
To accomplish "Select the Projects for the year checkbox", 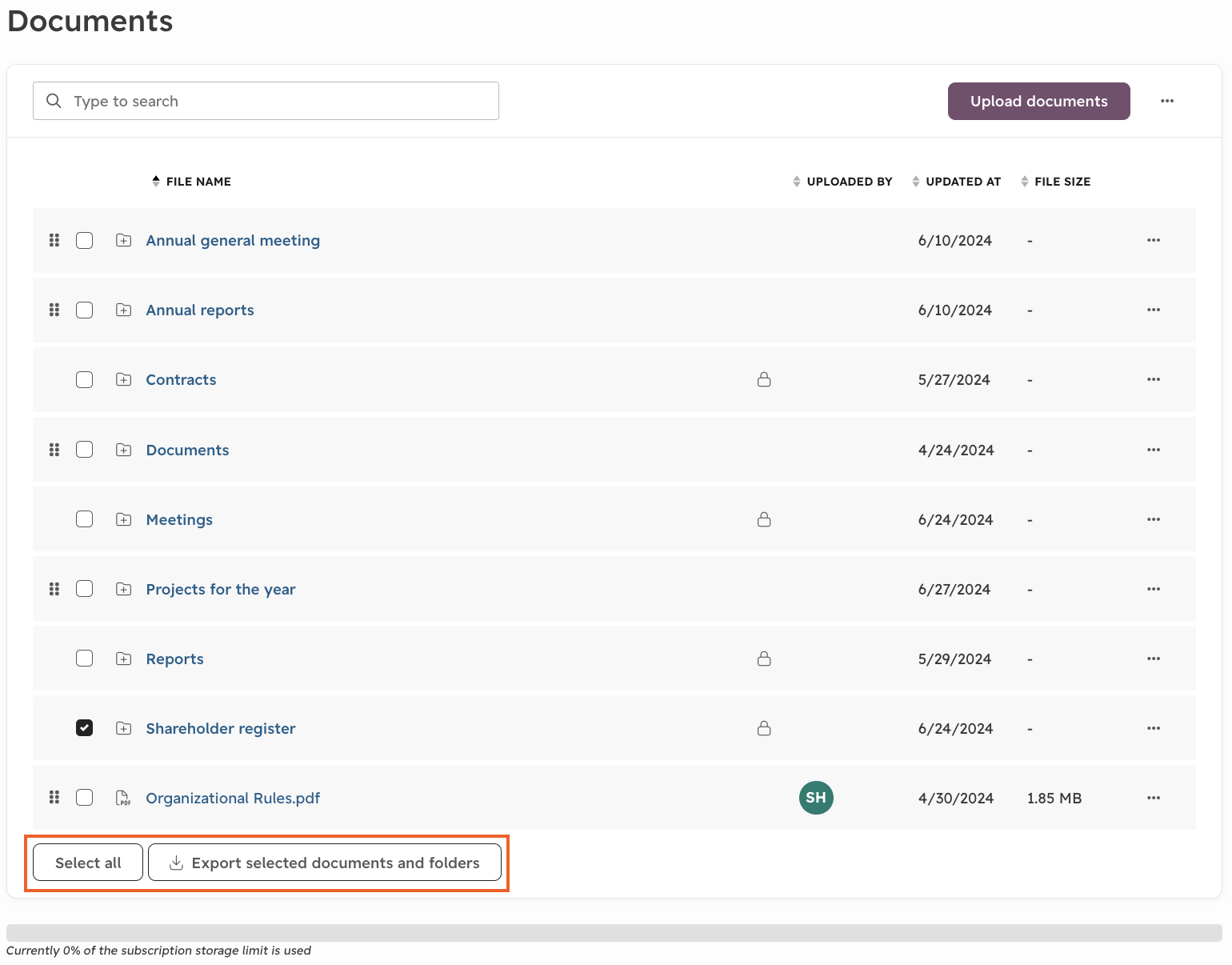I will [84, 589].
